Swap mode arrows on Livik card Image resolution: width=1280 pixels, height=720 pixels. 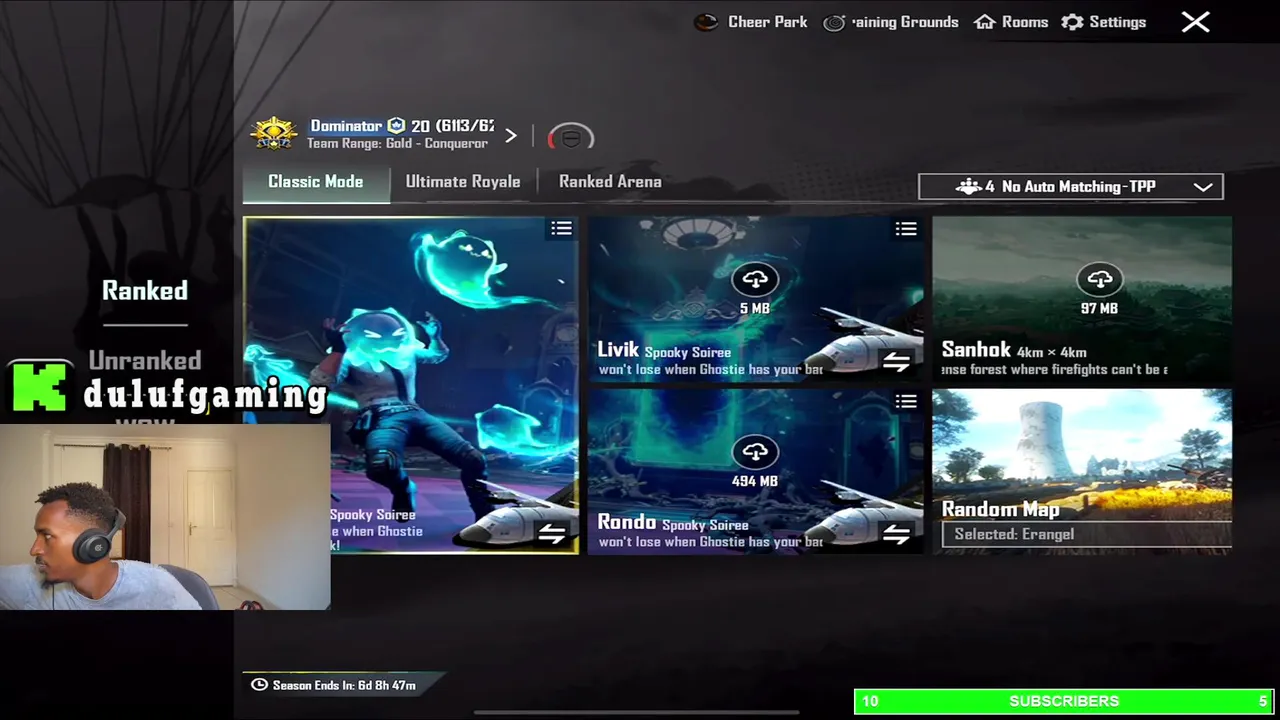click(896, 362)
